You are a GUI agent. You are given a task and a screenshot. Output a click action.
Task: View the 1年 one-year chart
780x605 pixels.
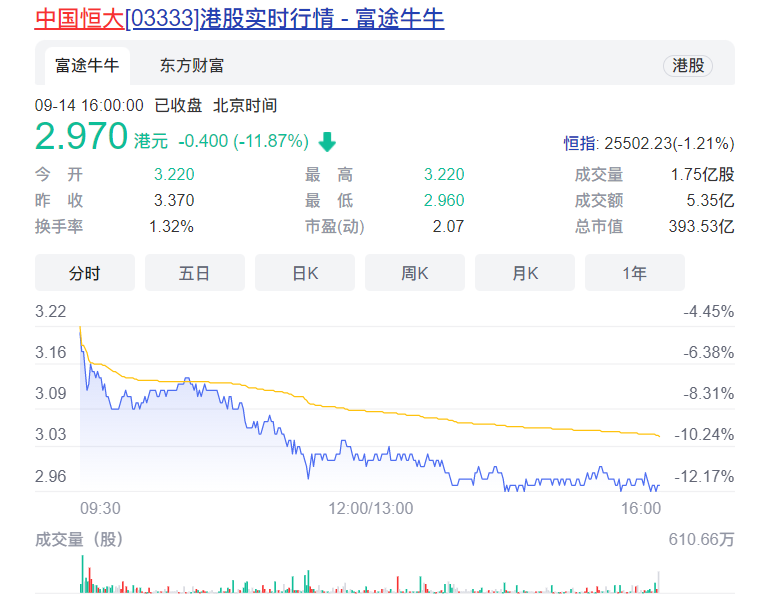[635, 272]
